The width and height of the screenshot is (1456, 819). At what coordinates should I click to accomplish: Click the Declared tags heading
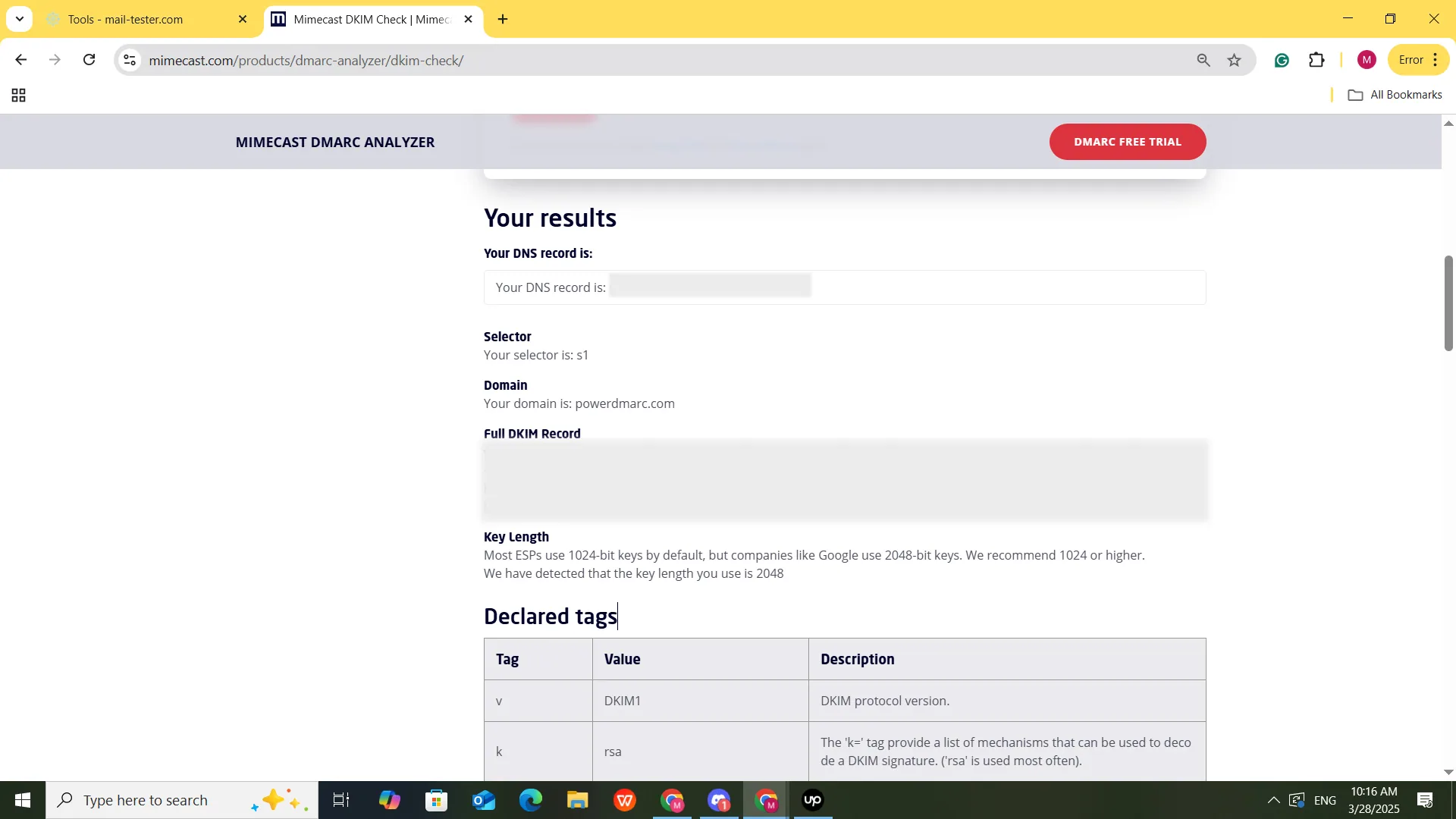coord(551,617)
